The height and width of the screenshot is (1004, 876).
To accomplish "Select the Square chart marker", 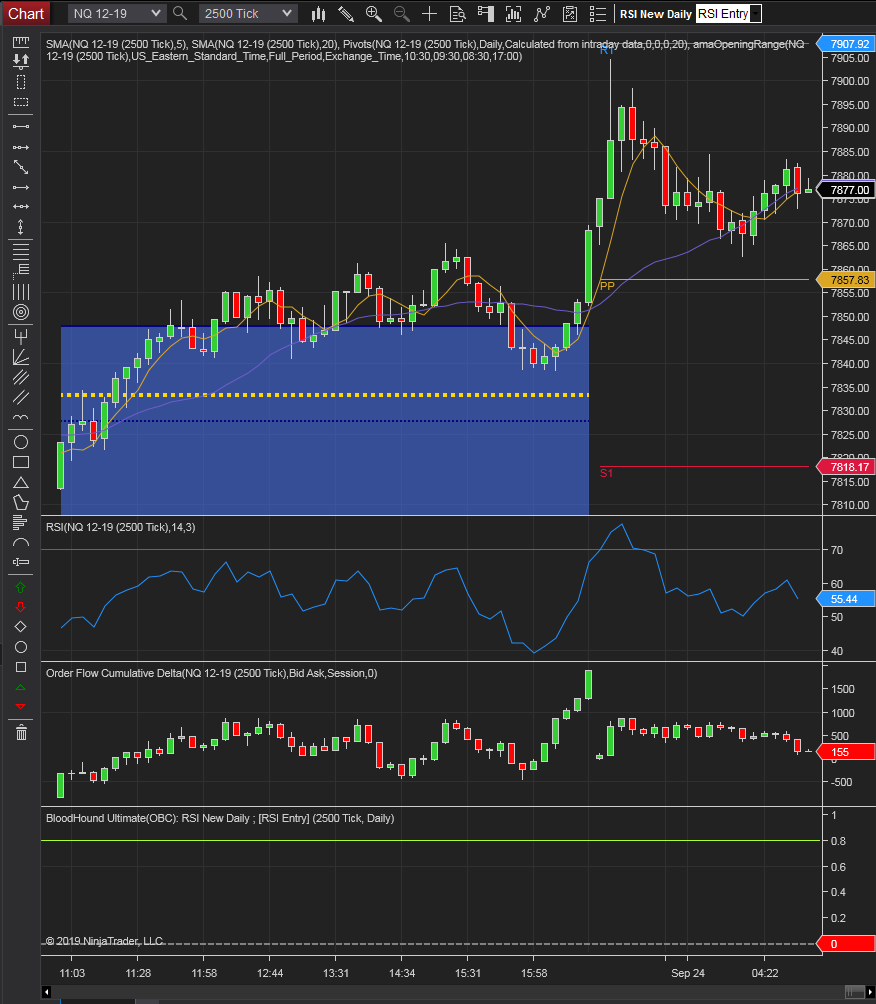I will (20, 667).
